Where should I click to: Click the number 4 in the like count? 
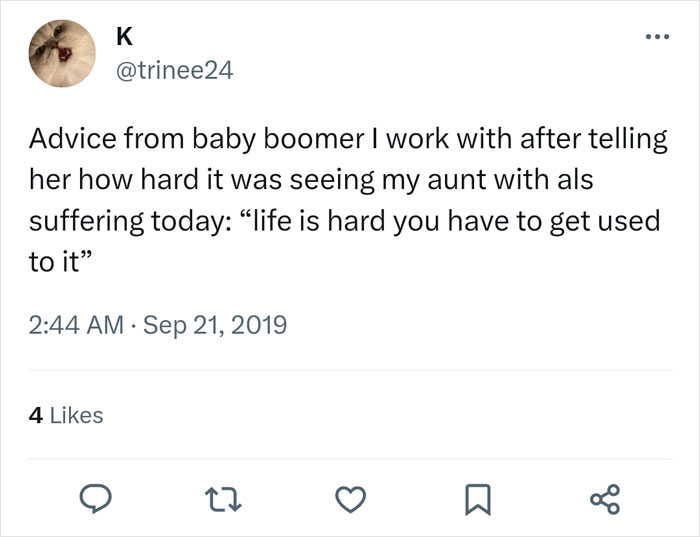pos(36,415)
